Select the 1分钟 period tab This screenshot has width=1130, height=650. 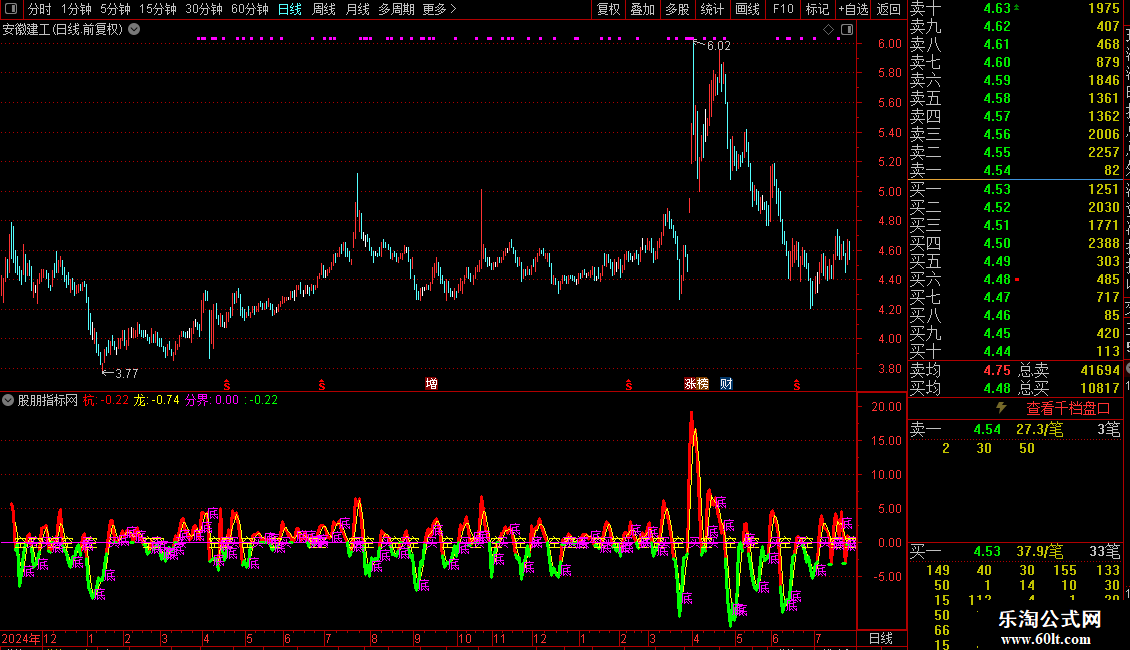coord(76,9)
